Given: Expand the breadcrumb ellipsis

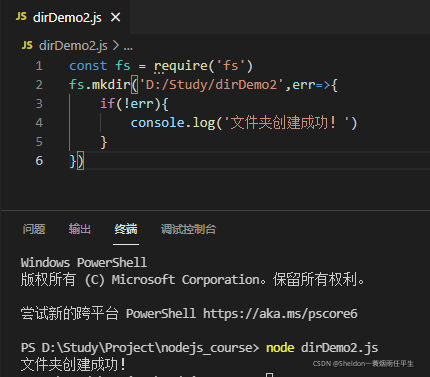Looking at the screenshot, I should 128,47.
